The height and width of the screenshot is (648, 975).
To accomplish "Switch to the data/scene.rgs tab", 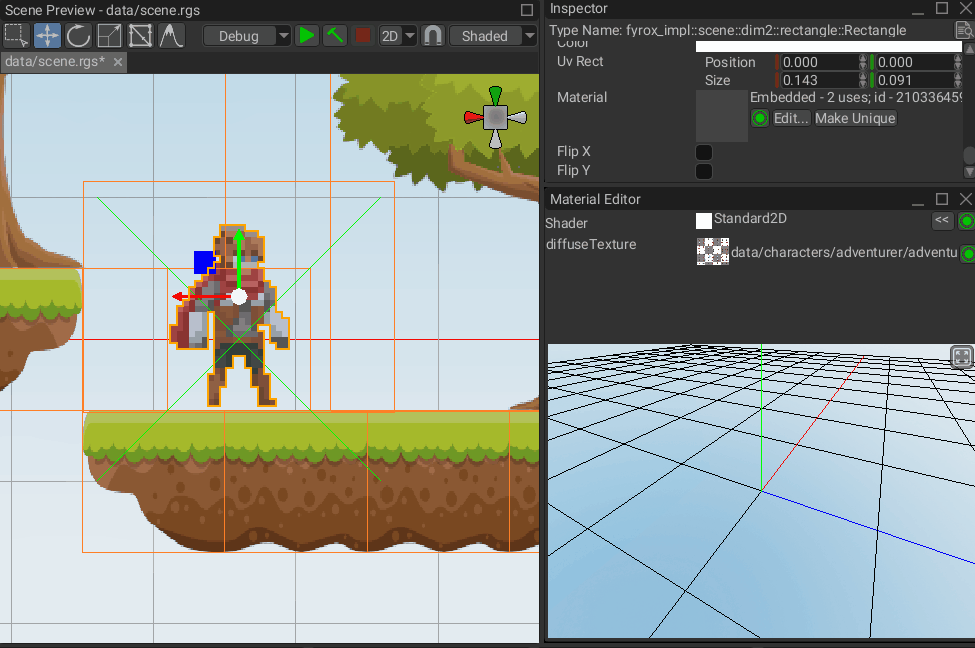I will (54, 62).
